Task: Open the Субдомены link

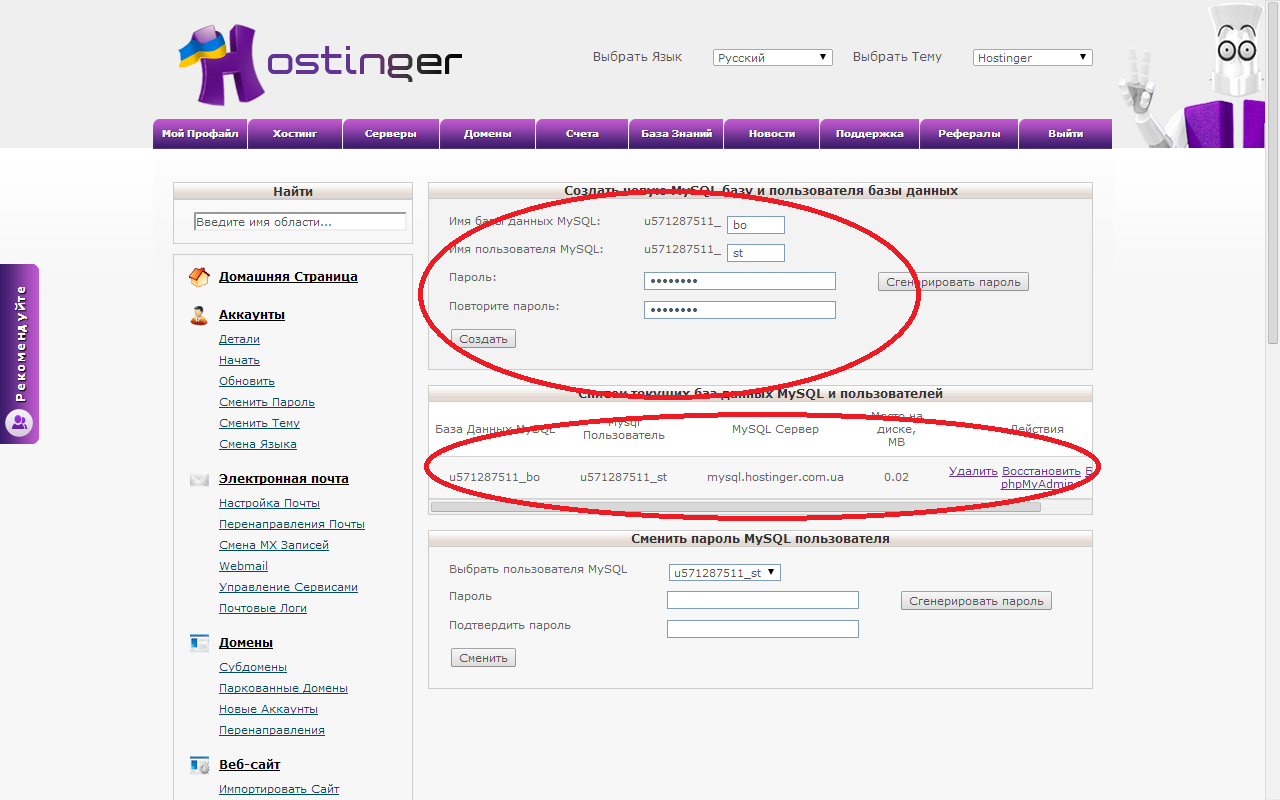Action: click(253, 667)
